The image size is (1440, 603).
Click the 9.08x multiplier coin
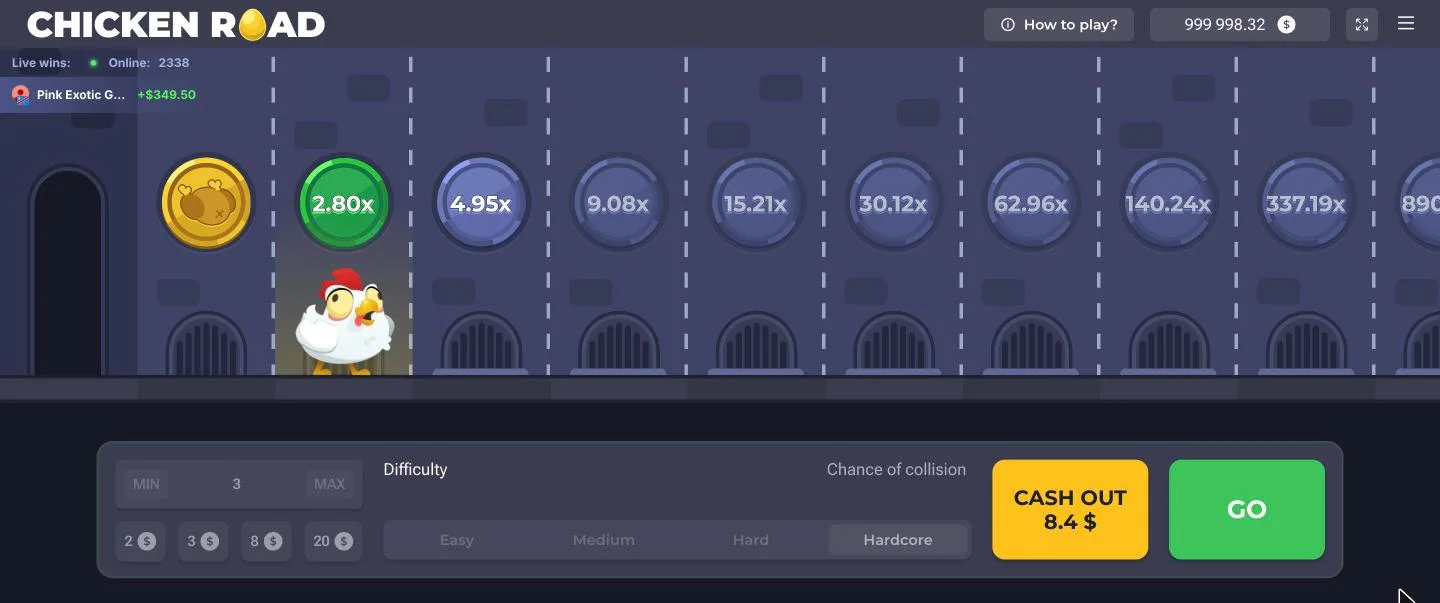coord(618,203)
